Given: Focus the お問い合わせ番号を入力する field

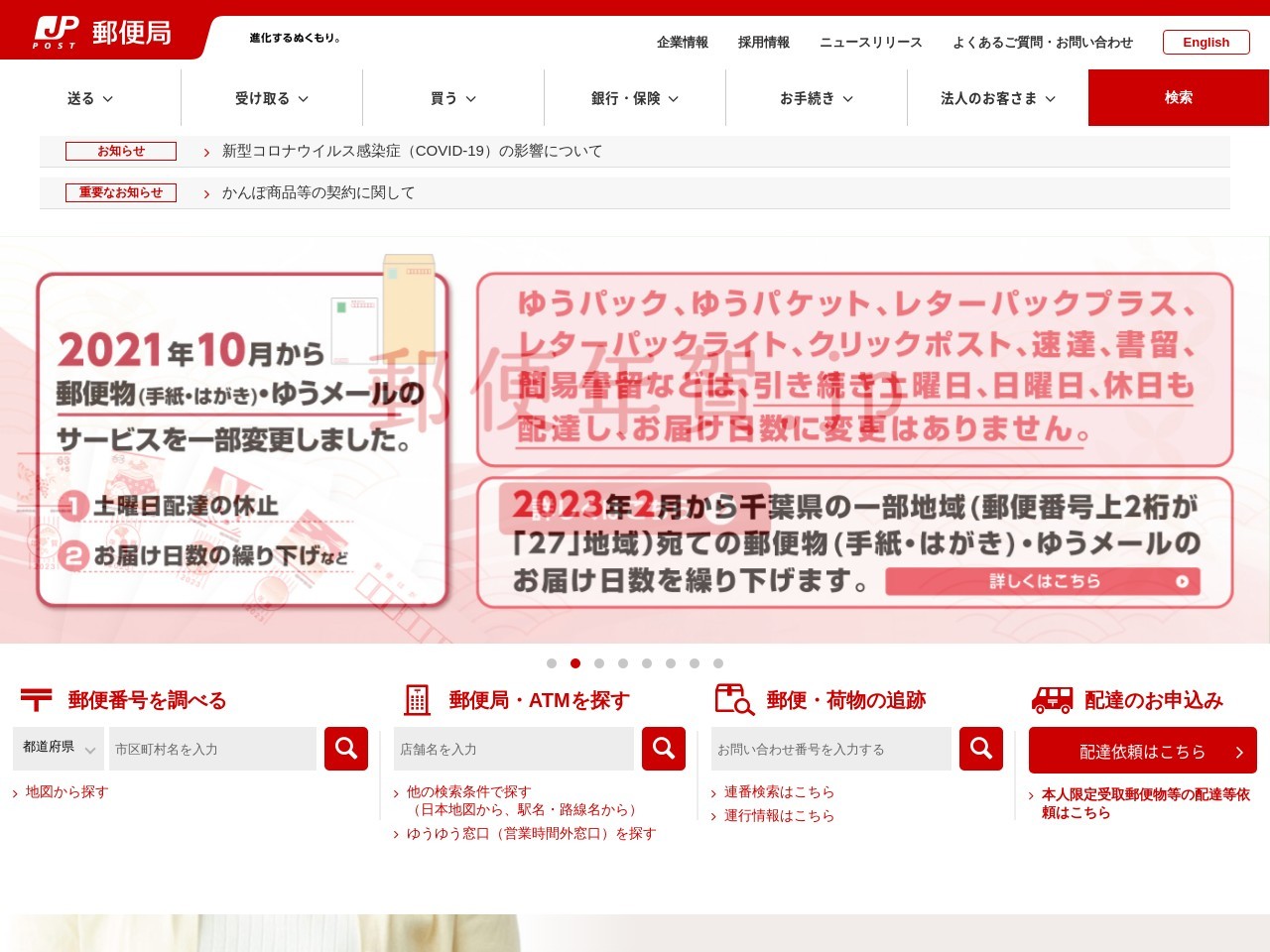Looking at the screenshot, I should coord(831,749).
